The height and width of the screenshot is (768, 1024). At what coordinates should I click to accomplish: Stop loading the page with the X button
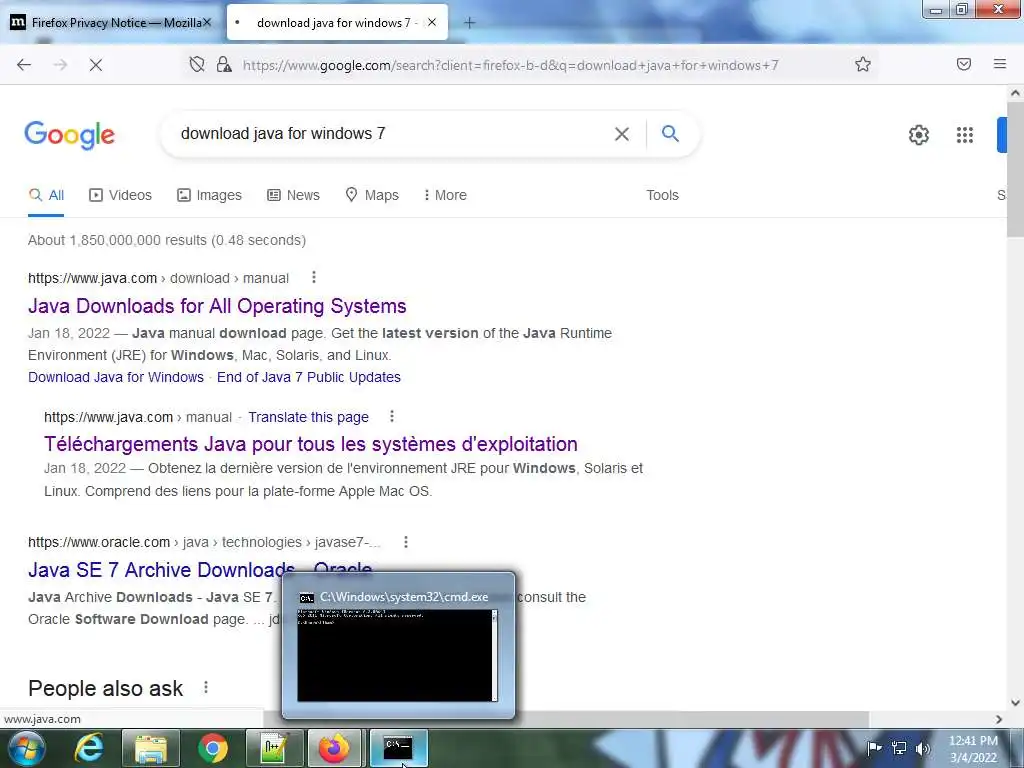pos(95,65)
